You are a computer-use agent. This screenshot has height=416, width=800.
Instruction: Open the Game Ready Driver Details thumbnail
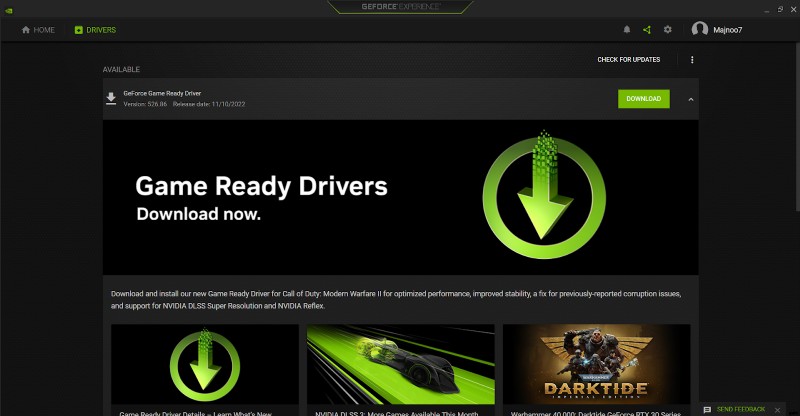205,364
